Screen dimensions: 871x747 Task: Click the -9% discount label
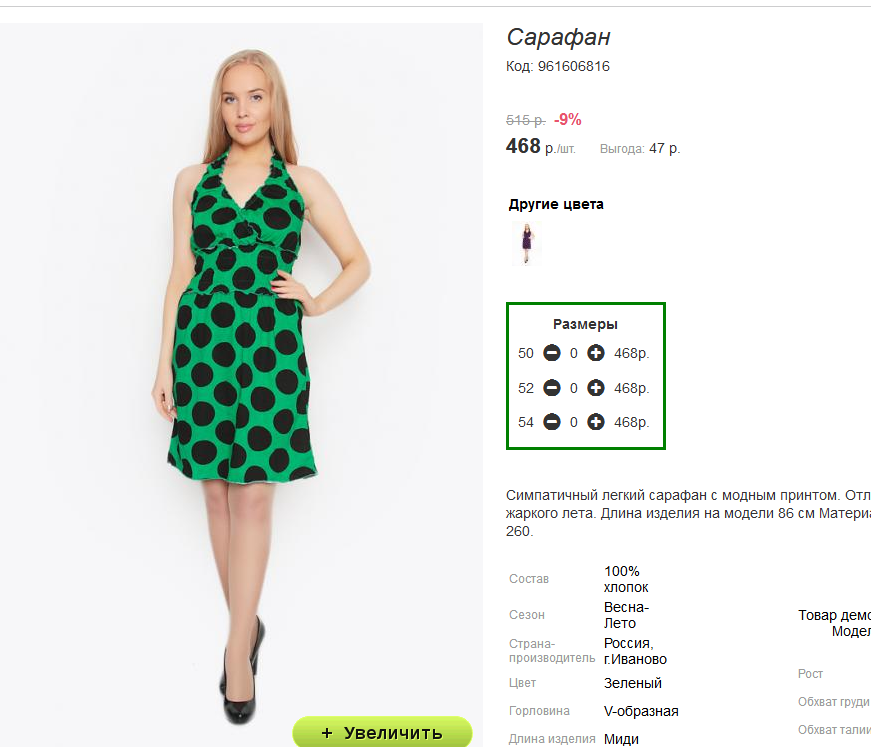tap(568, 120)
